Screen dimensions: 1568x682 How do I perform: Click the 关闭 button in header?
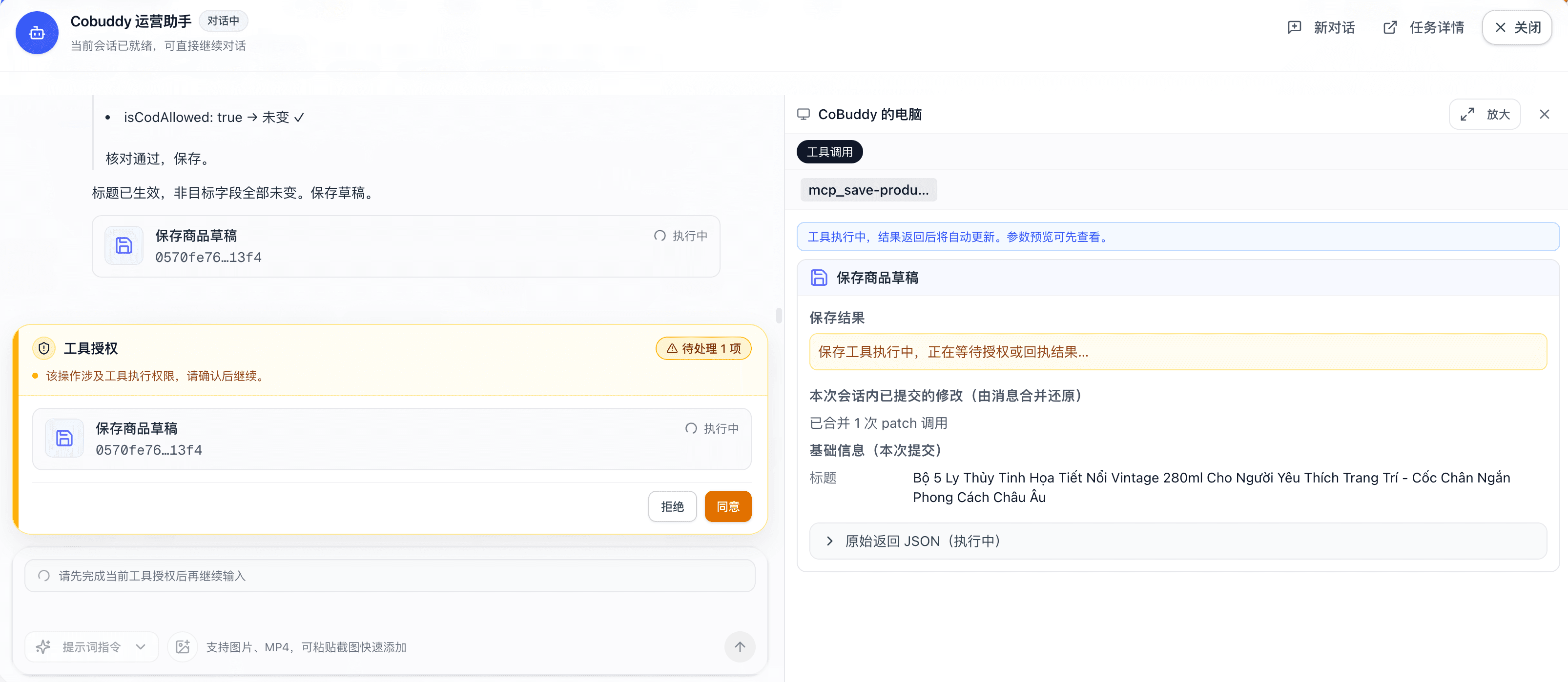pyautogui.click(x=1517, y=27)
